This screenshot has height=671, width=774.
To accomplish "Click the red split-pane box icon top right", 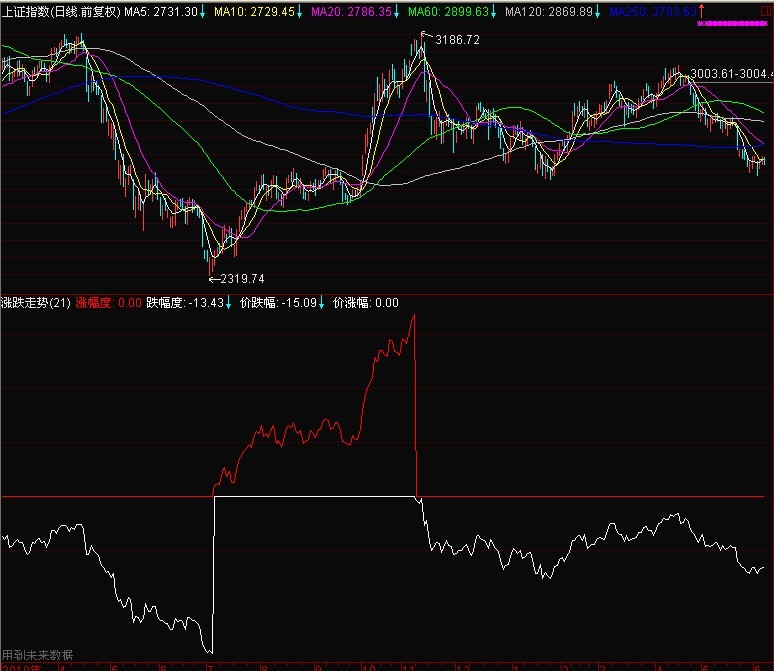I will point(767,10).
